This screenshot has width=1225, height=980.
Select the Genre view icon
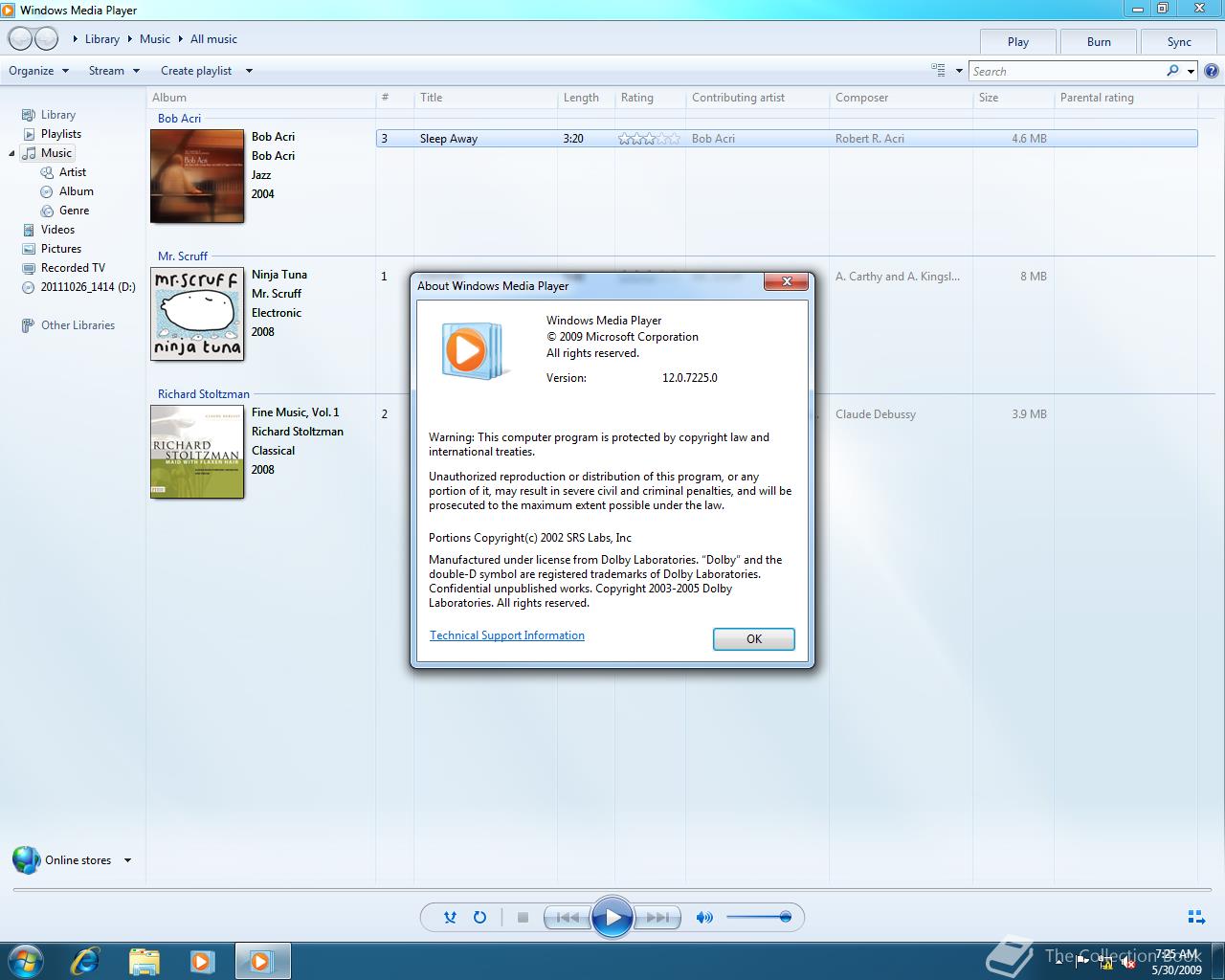coord(47,211)
